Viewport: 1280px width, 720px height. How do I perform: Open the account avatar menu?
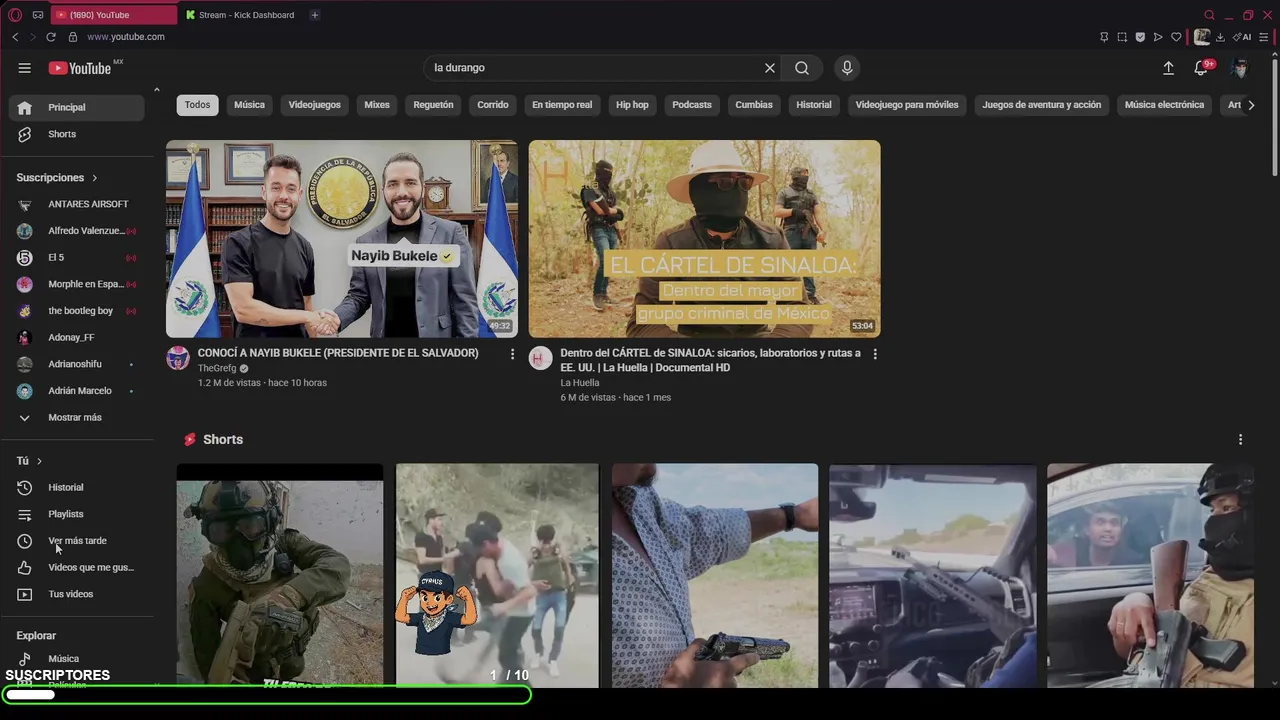pos(1240,68)
